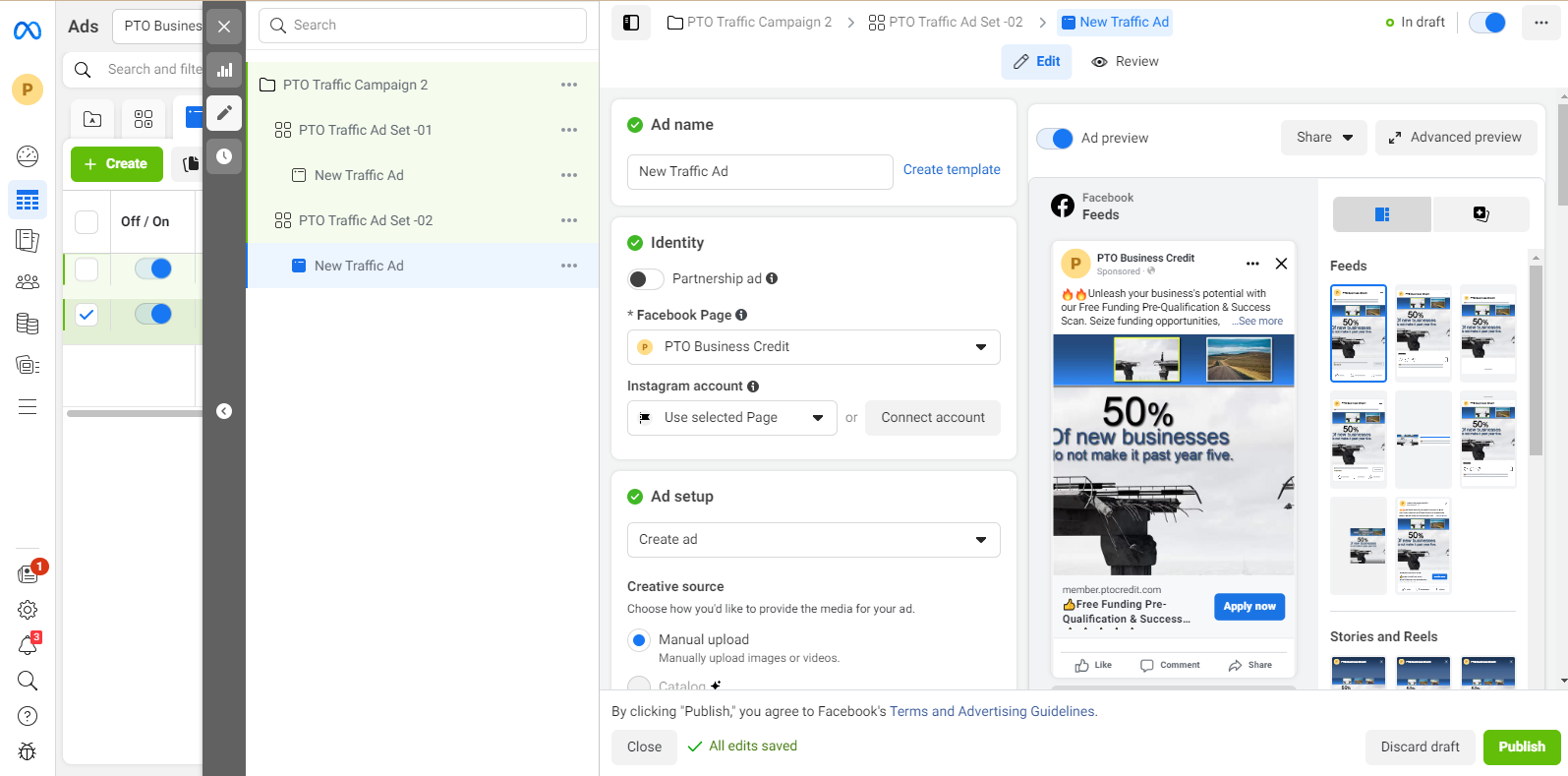Click the tree panel Search field

click(423, 26)
